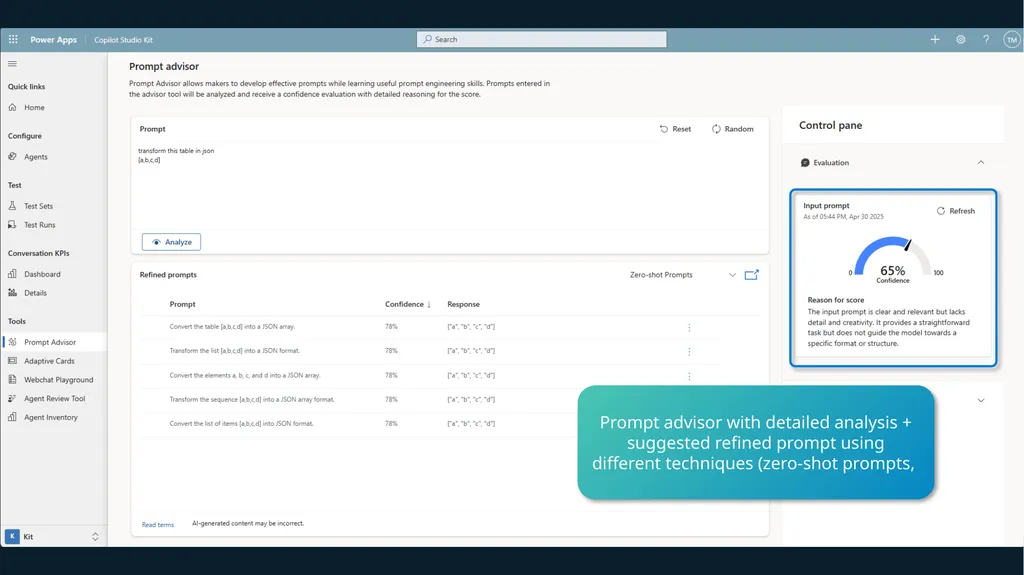1024x575 pixels.
Task: Open Adaptive Cards tool
Action: (x=50, y=361)
